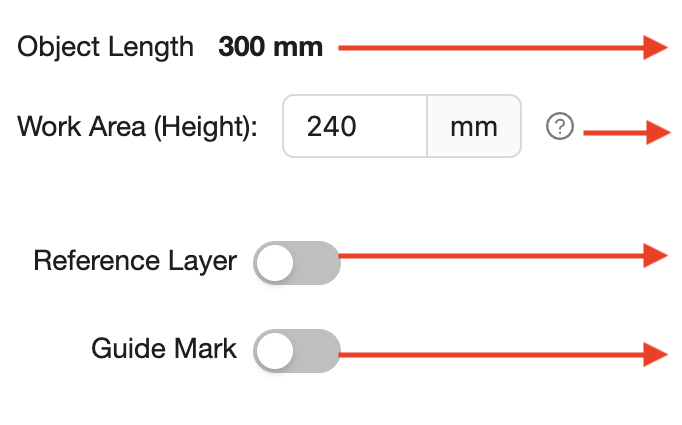Image resolution: width=682 pixels, height=425 pixels.
Task: Click the Object Length label
Action: pos(105,47)
